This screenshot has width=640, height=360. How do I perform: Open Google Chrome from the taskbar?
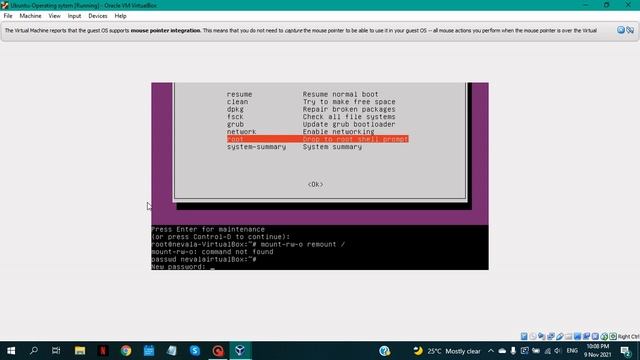click(126, 351)
